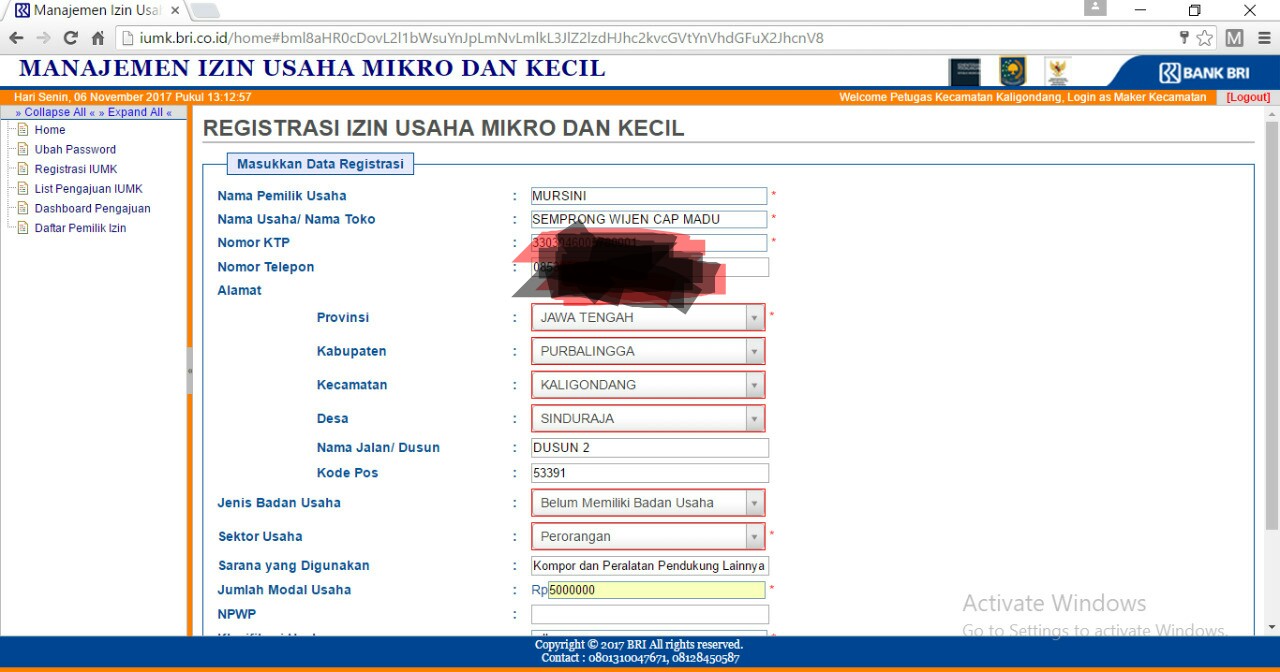Open the Jenis Badan Usaha dropdown
1280x672 pixels.
(x=648, y=503)
